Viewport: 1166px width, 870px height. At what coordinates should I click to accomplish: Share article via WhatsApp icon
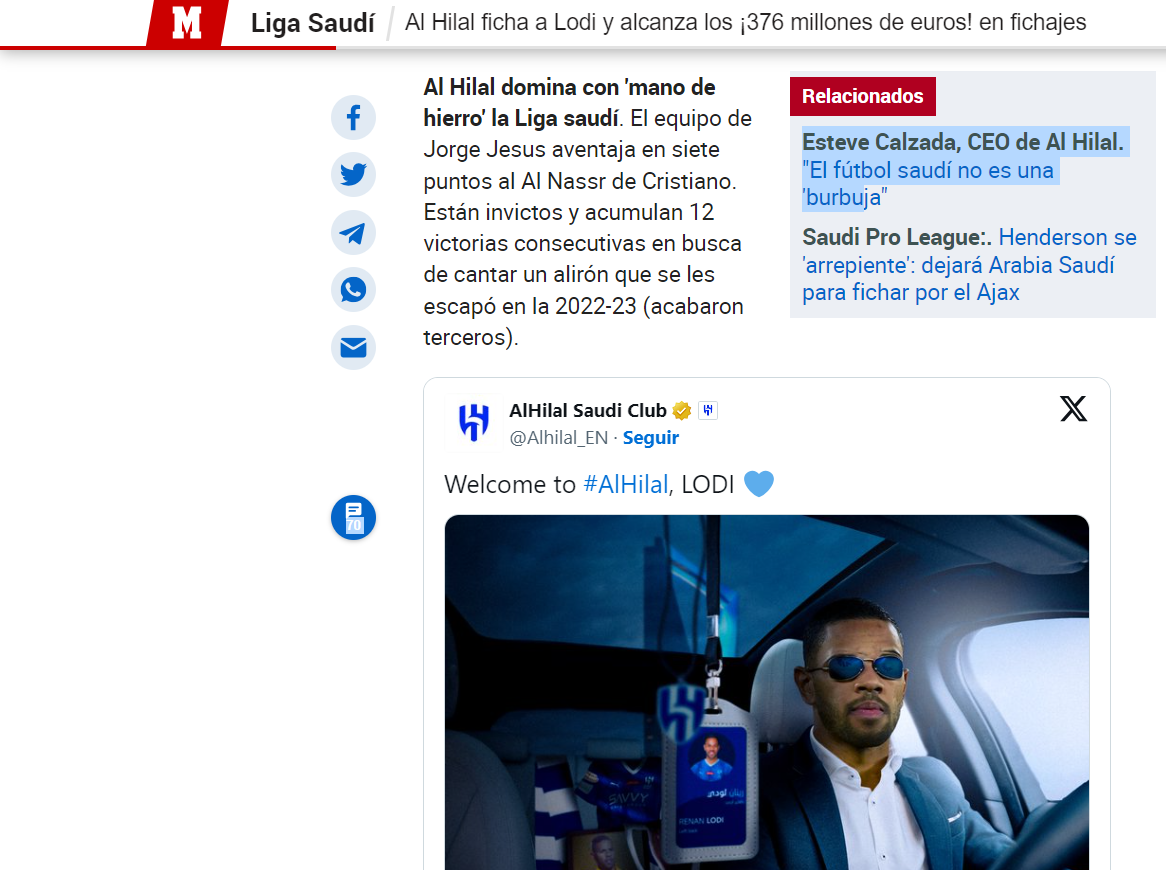(353, 290)
